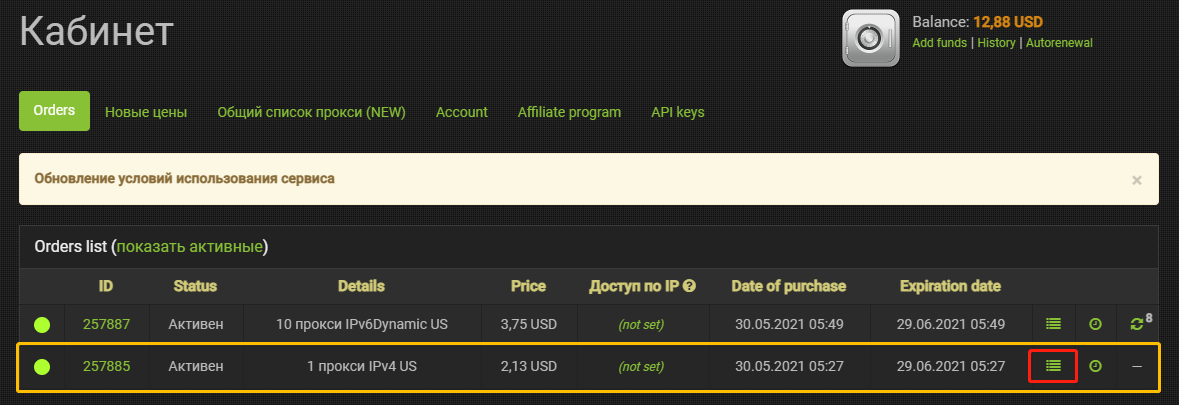The height and width of the screenshot is (405, 1179).
Task: Click the clock renewal icon for order 257885
Action: 1096,366
